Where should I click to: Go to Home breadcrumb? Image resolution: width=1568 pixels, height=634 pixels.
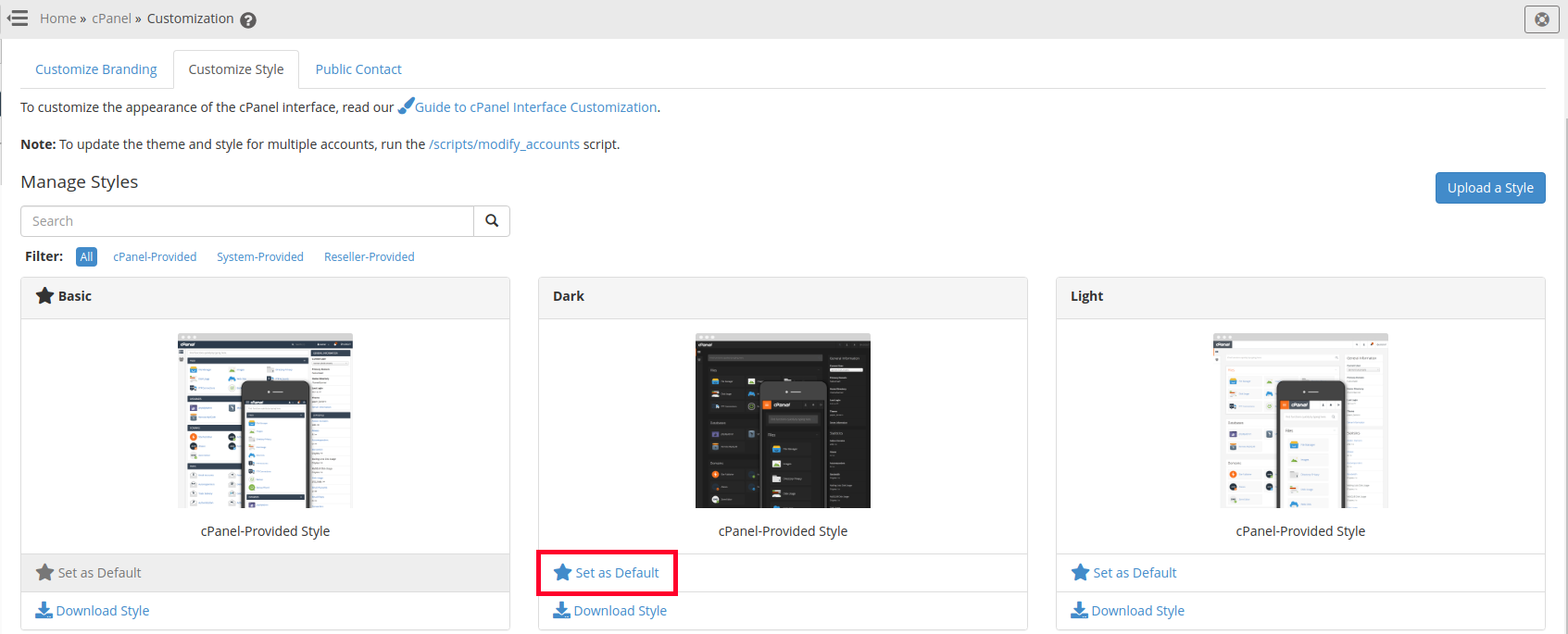pos(57,19)
